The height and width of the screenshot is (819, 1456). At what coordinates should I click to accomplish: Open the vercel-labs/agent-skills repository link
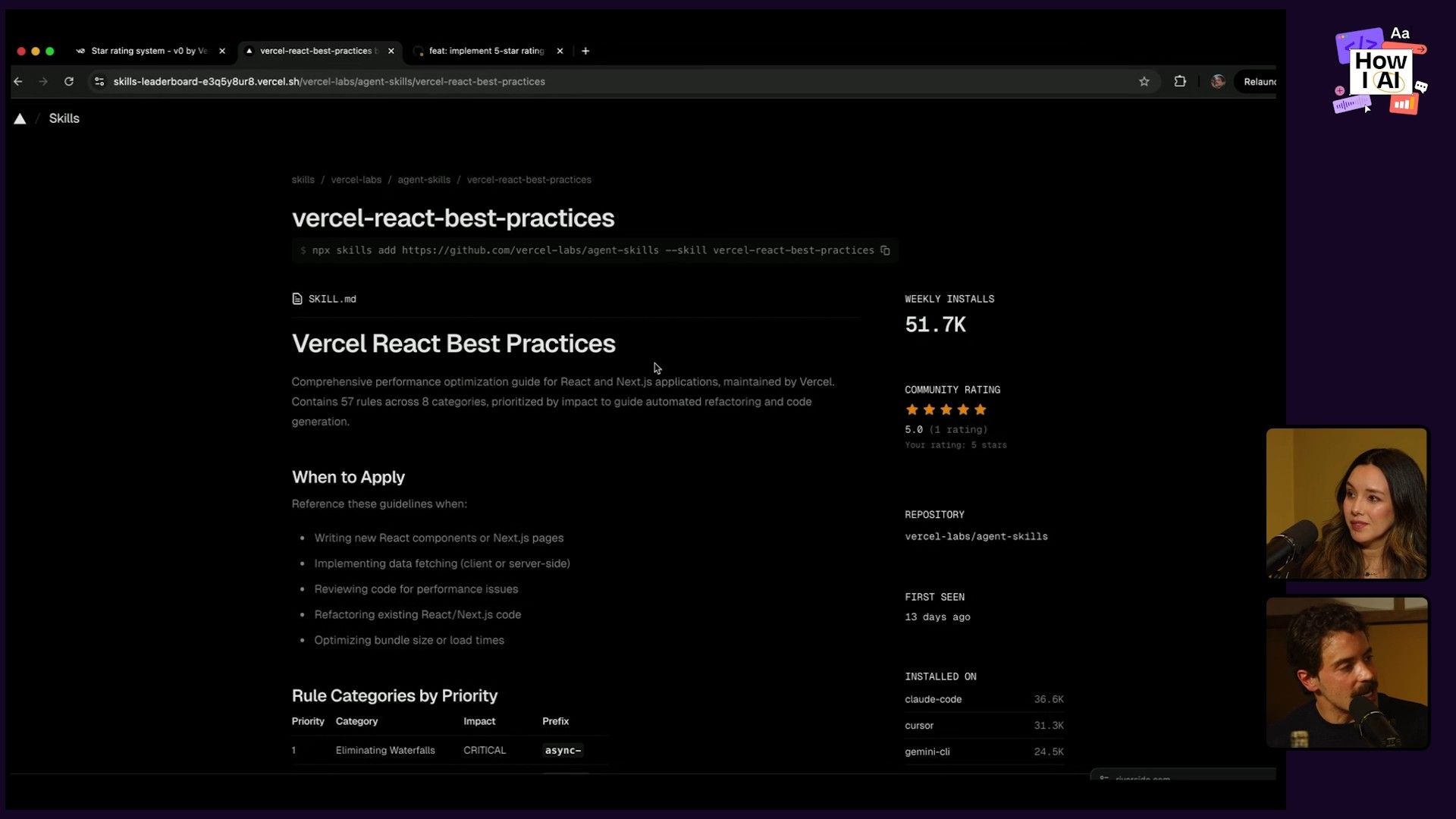click(x=976, y=536)
